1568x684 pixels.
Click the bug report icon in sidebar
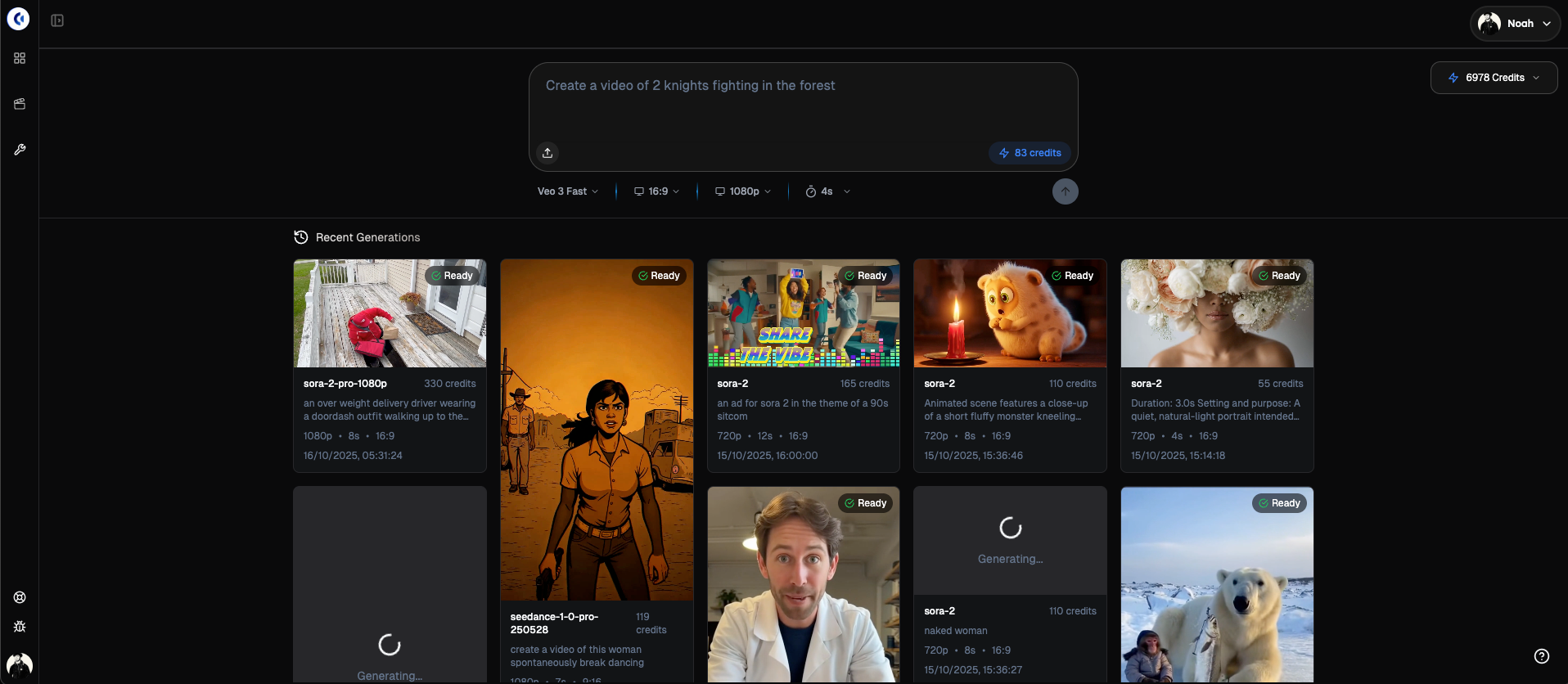pos(20,627)
